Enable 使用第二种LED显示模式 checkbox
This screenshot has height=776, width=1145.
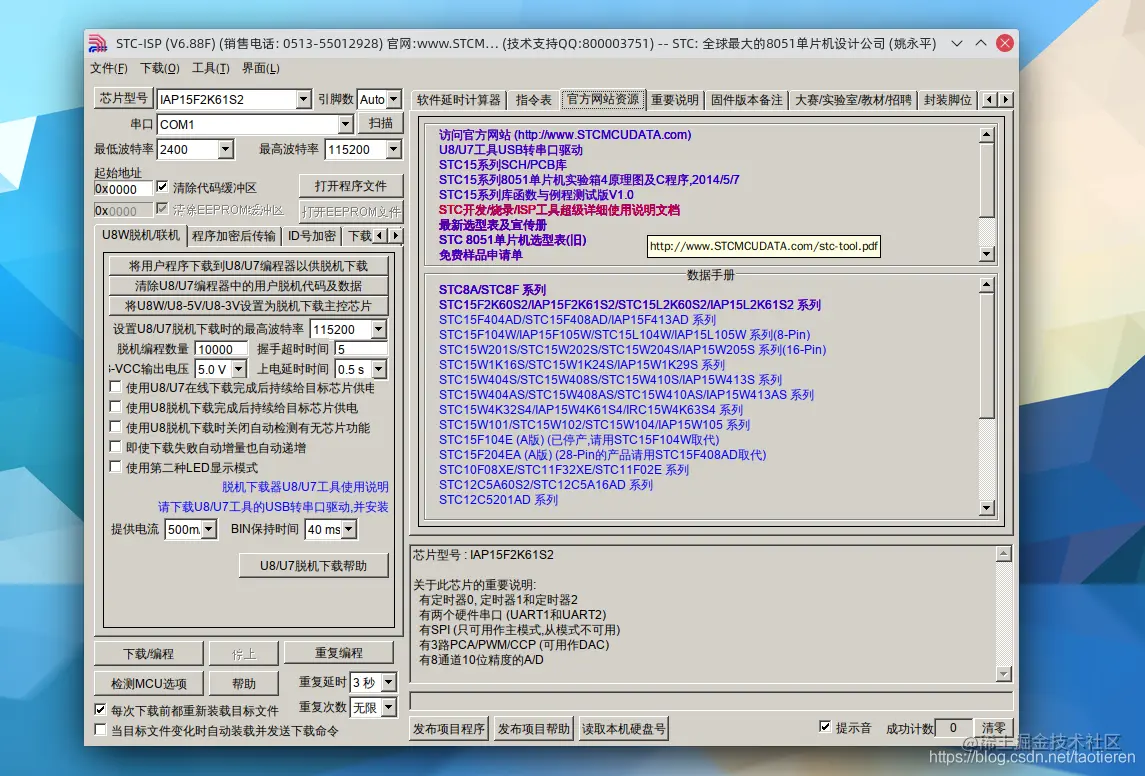(x=115, y=466)
